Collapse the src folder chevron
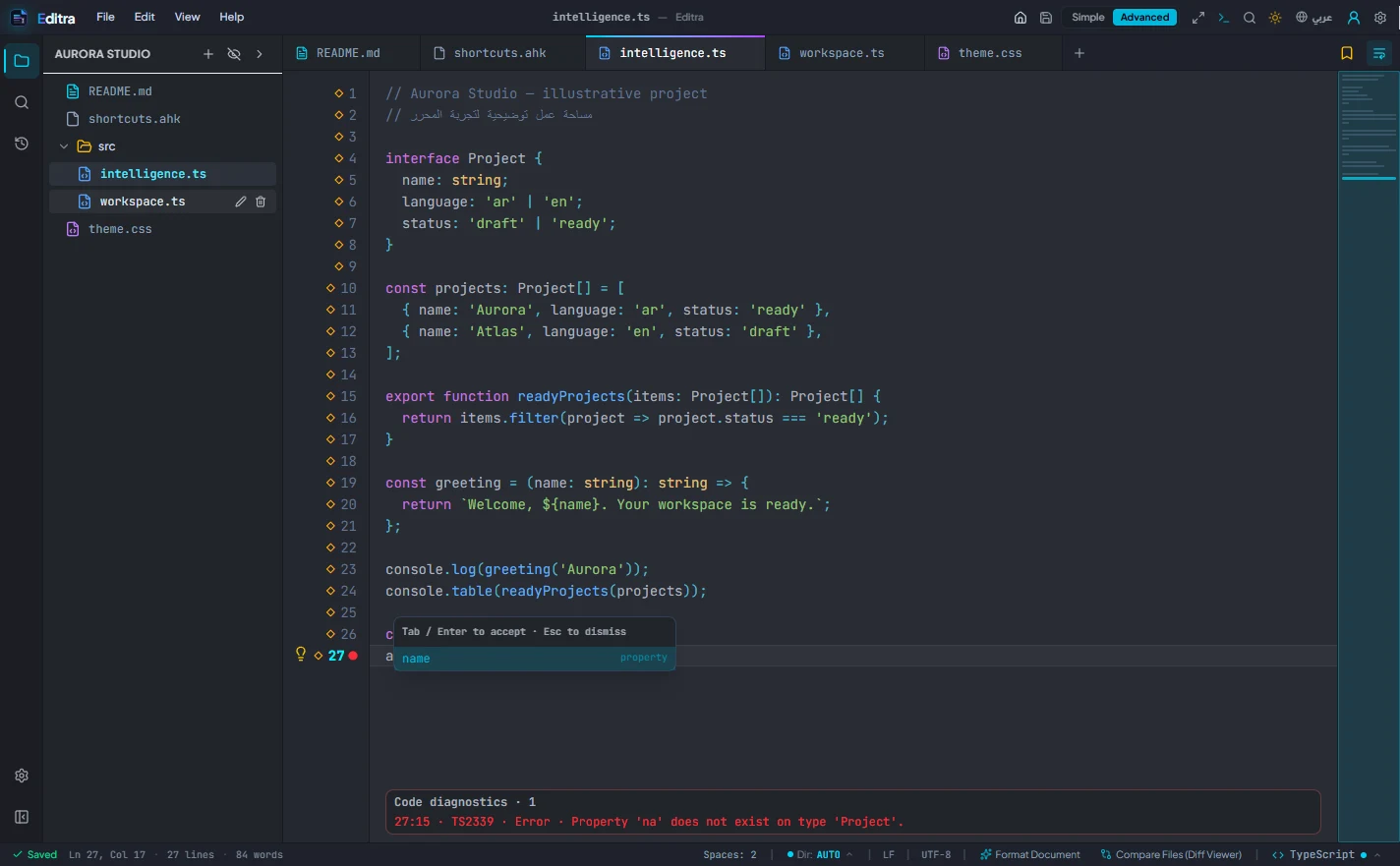The image size is (1400, 866). 64,146
